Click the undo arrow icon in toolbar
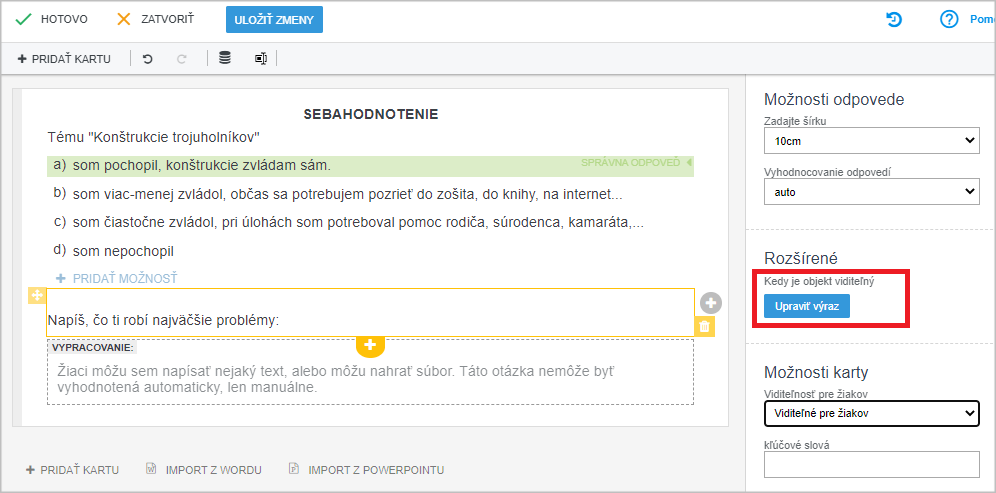Screen dimensions: 996x493 click(147, 59)
